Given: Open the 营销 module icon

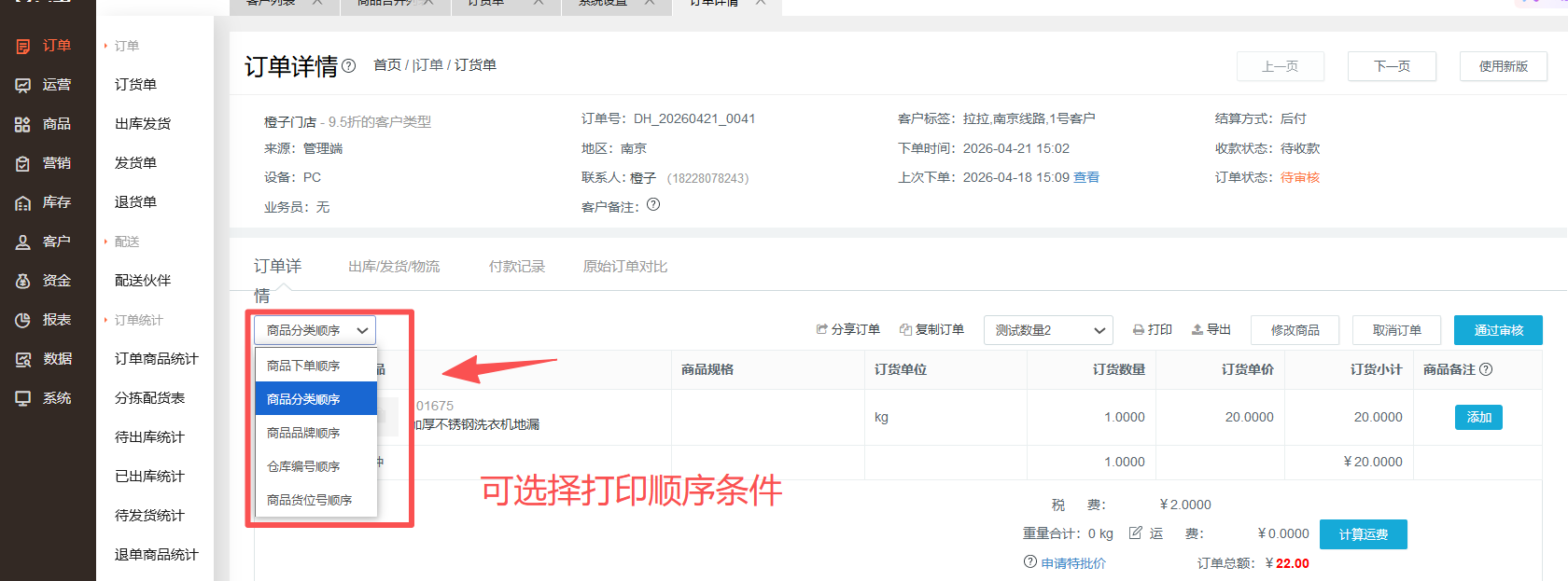Looking at the screenshot, I should (22, 163).
